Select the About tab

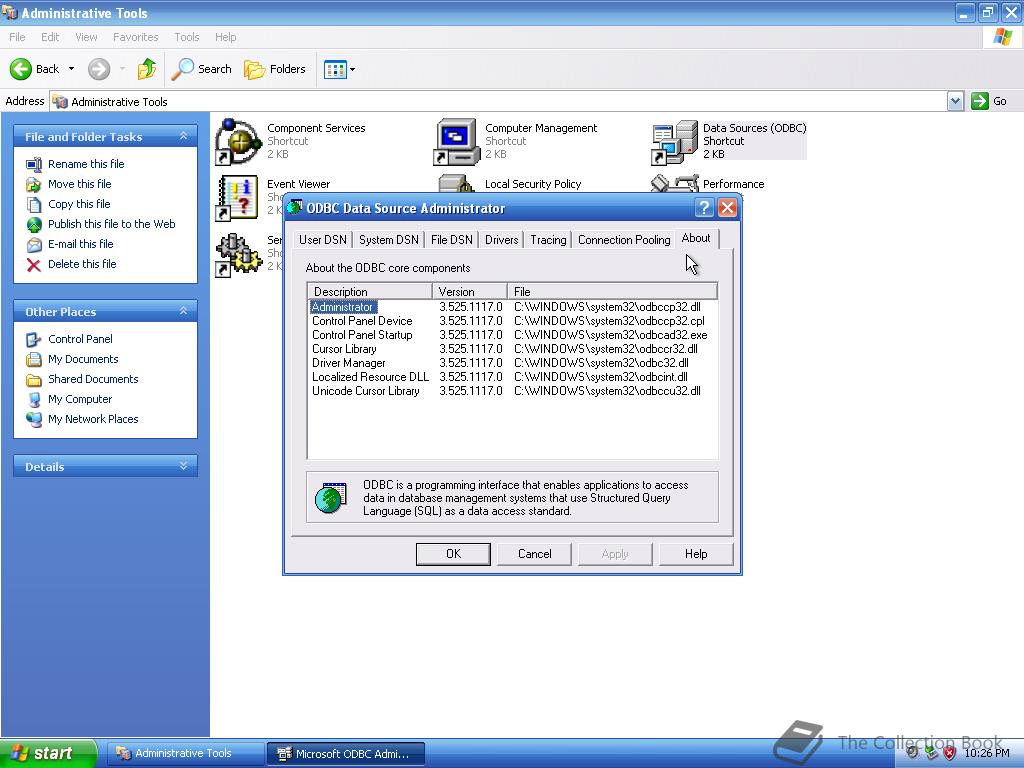coord(696,238)
